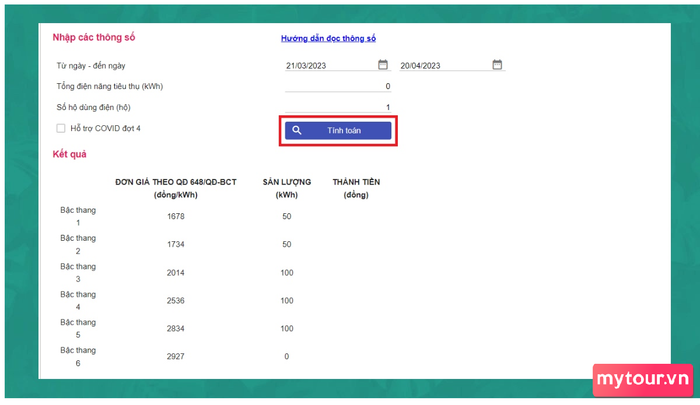
Task: Select the Bậc thang 5 row label
Action: tap(78, 328)
